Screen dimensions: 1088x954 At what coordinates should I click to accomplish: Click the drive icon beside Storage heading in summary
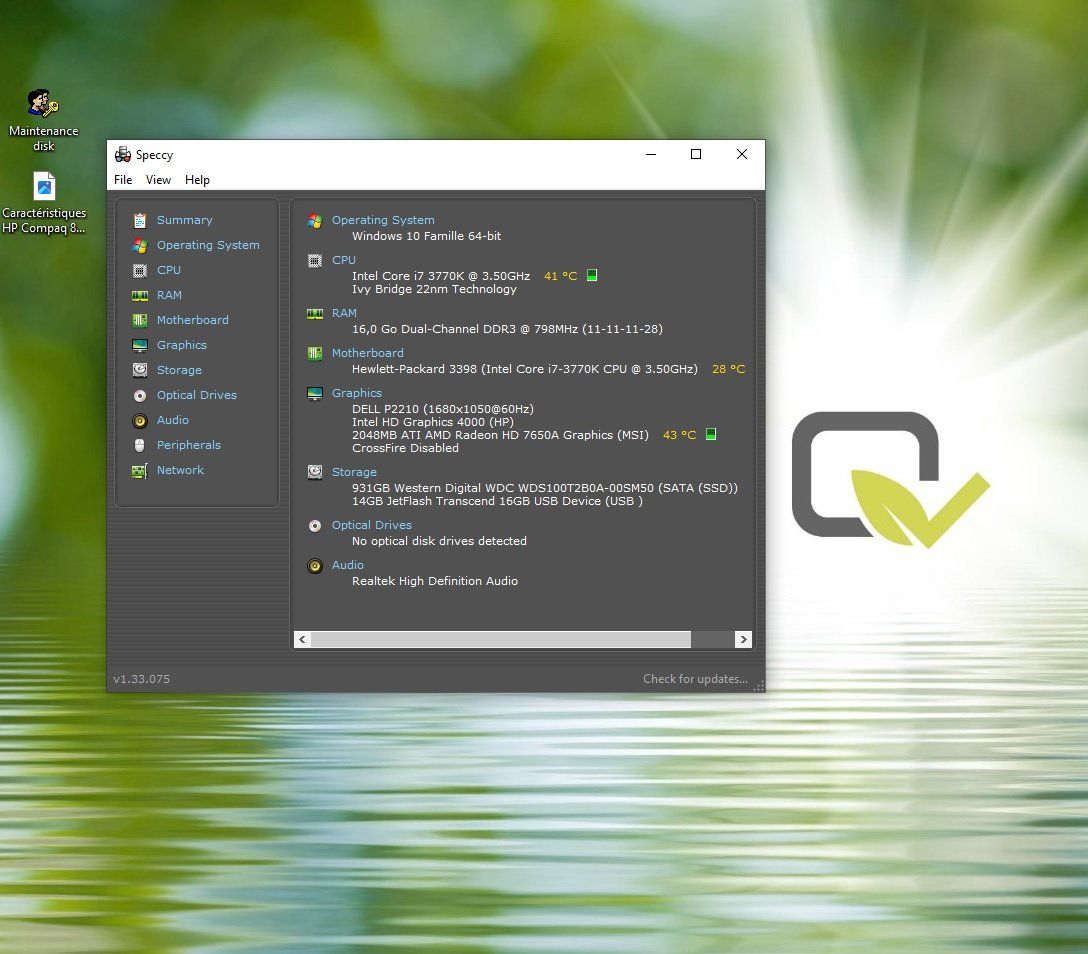click(314, 472)
